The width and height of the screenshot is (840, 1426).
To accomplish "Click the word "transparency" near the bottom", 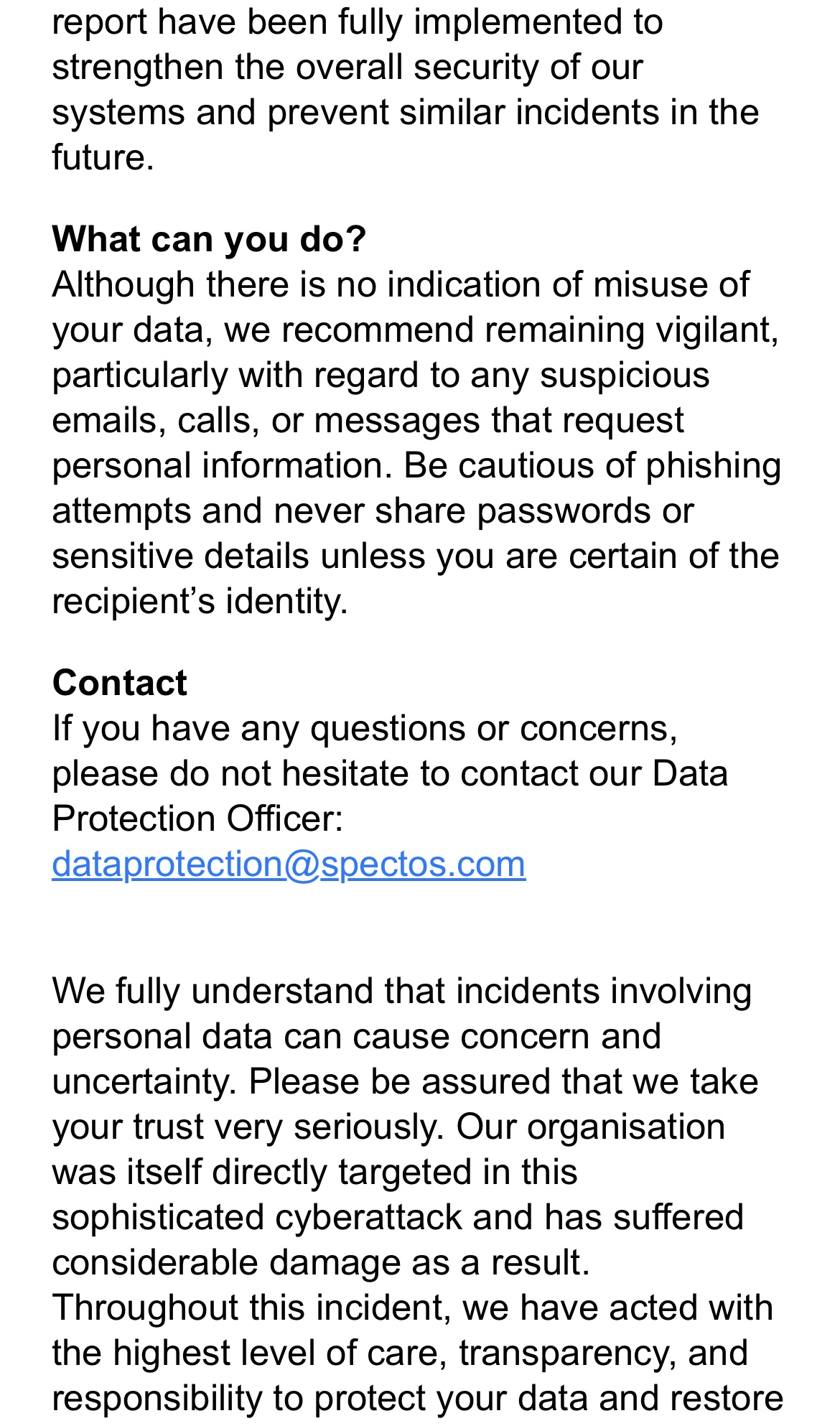I will [x=566, y=1353].
